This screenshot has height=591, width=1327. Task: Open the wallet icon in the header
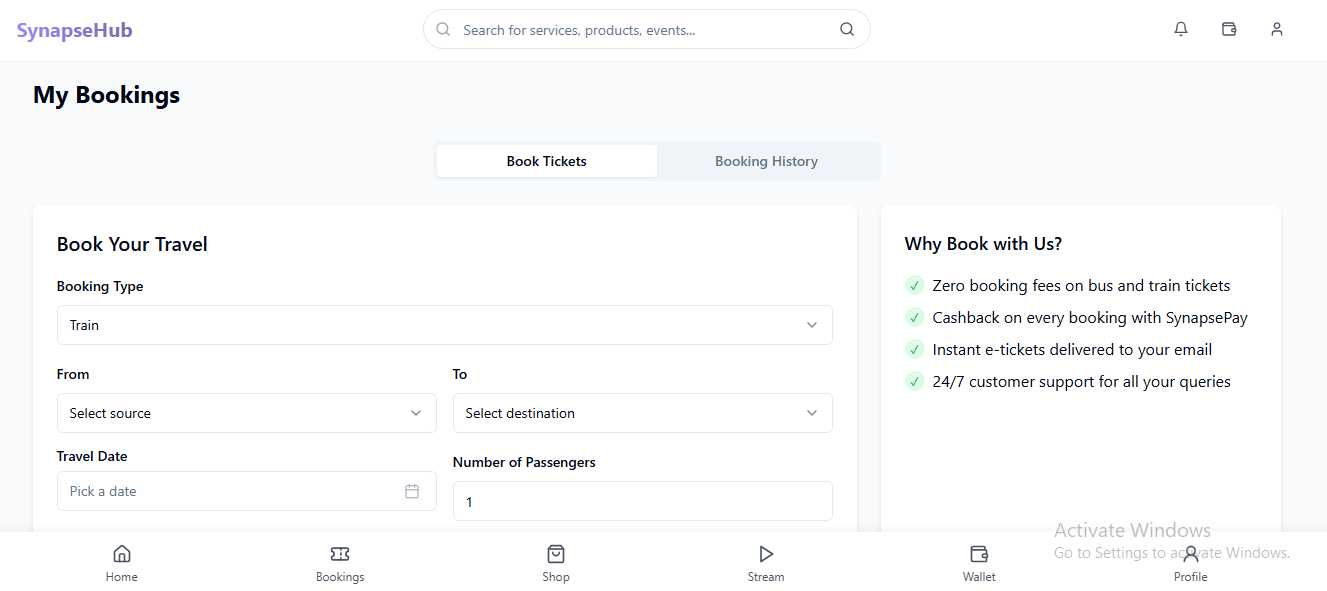click(x=1229, y=30)
